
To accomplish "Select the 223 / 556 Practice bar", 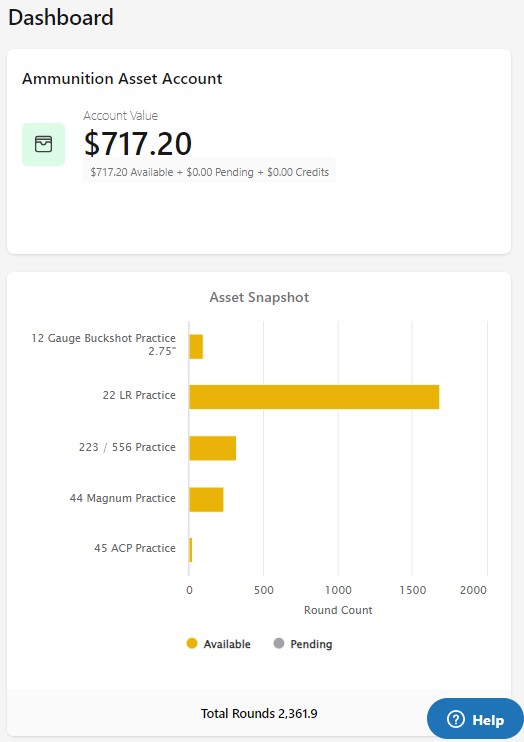I will point(213,448).
